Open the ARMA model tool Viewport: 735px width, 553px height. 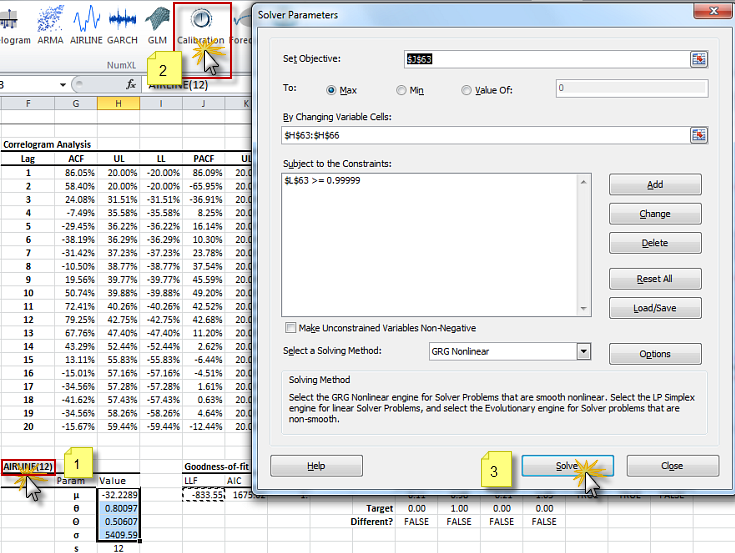pyautogui.click(x=50, y=24)
